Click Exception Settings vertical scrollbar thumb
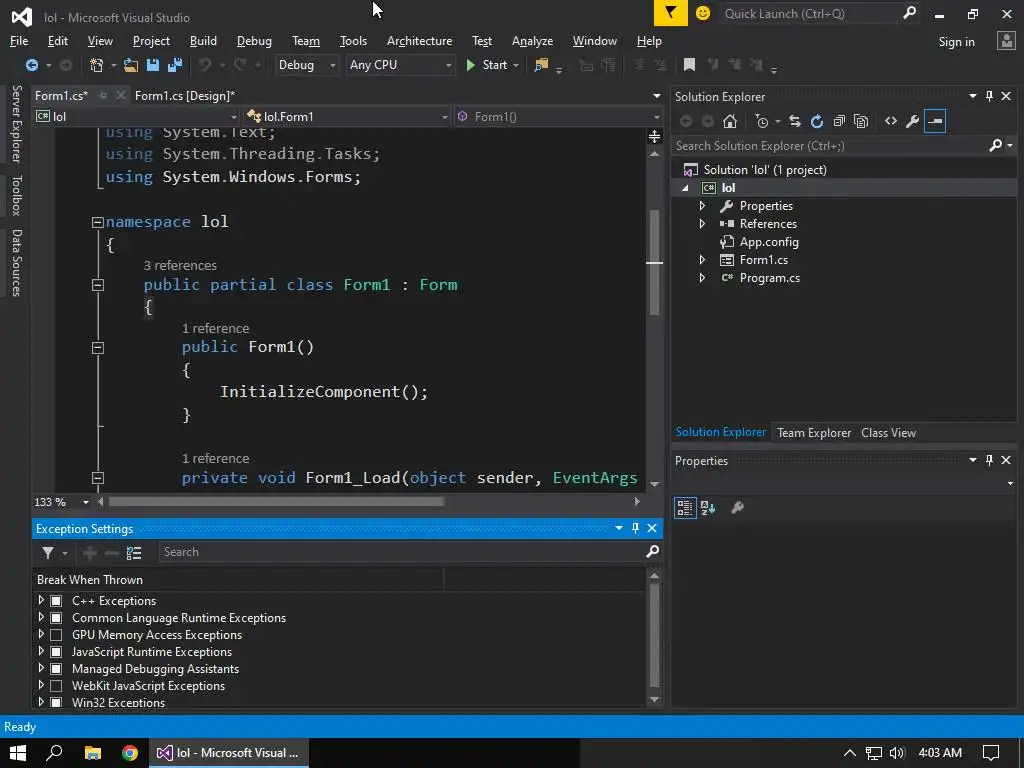 [654, 635]
